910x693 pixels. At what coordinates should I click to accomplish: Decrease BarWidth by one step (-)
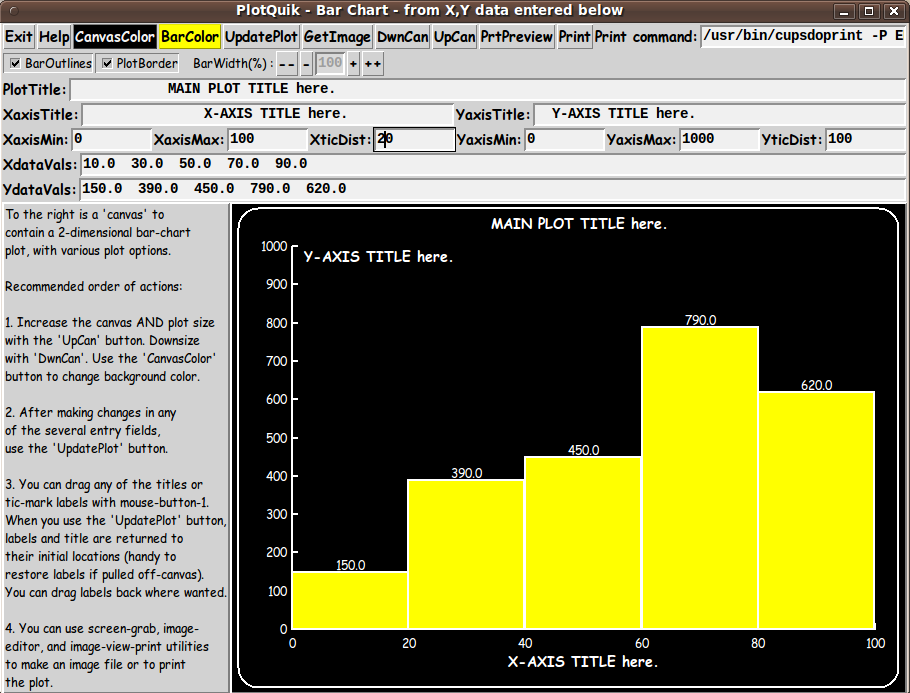coord(306,64)
